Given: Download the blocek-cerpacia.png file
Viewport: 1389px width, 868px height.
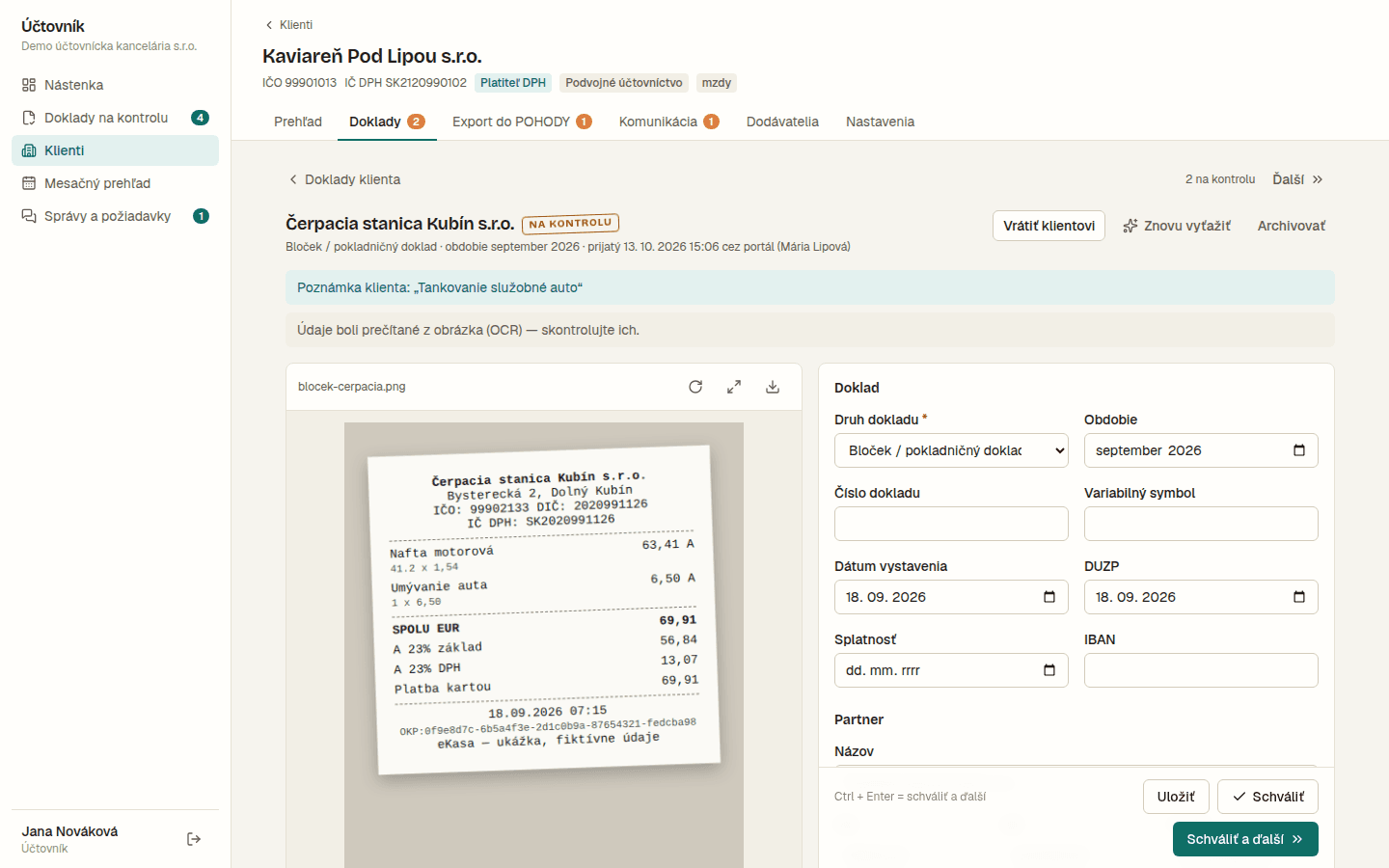Looking at the screenshot, I should coord(773,387).
